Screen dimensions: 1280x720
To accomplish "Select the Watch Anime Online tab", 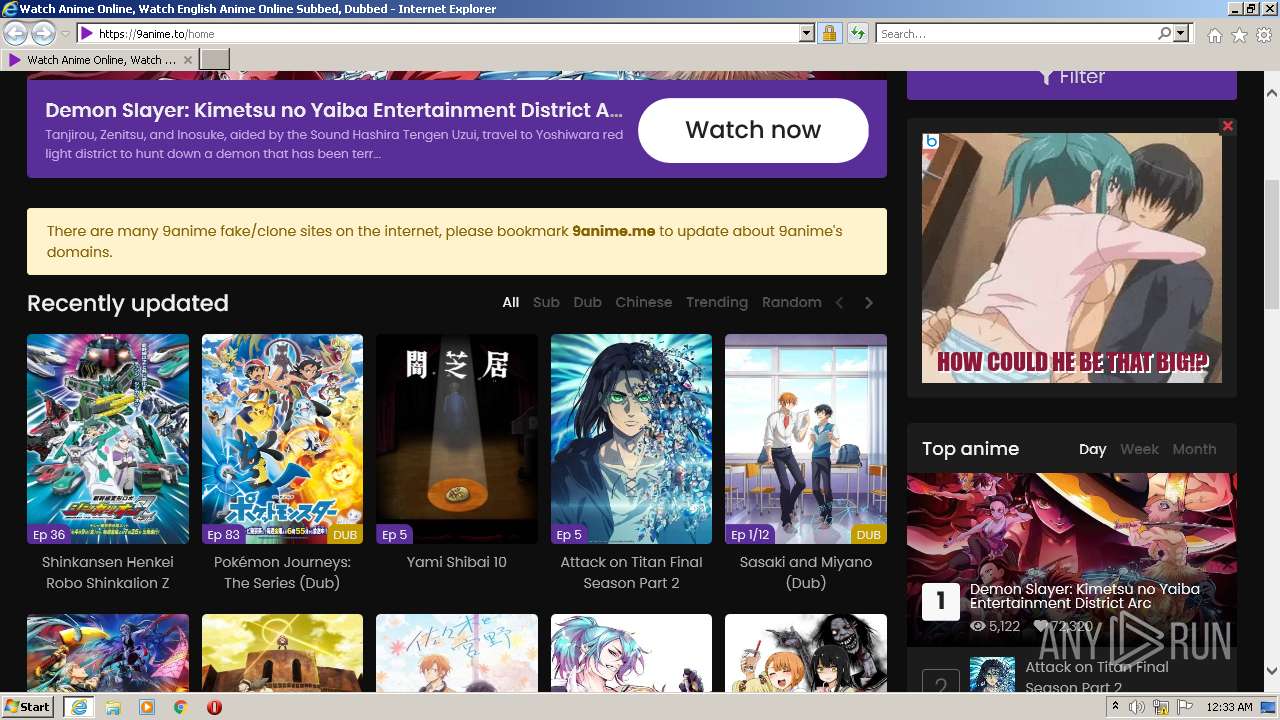I will [x=100, y=60].
